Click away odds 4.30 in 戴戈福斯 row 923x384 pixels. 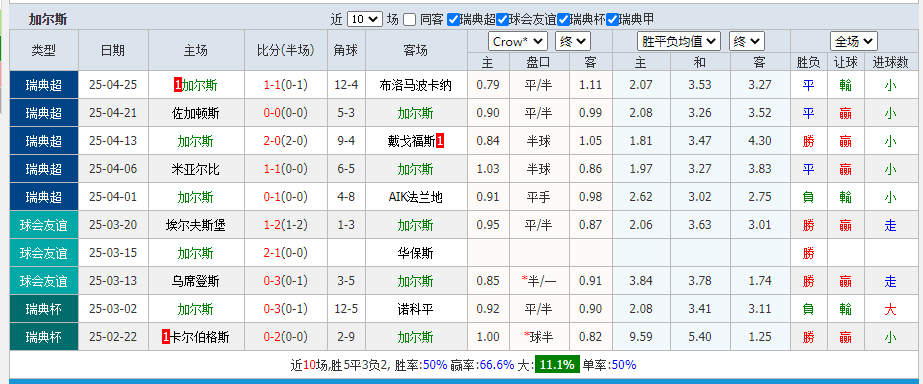pyautogui.click(x=759, y=141)
